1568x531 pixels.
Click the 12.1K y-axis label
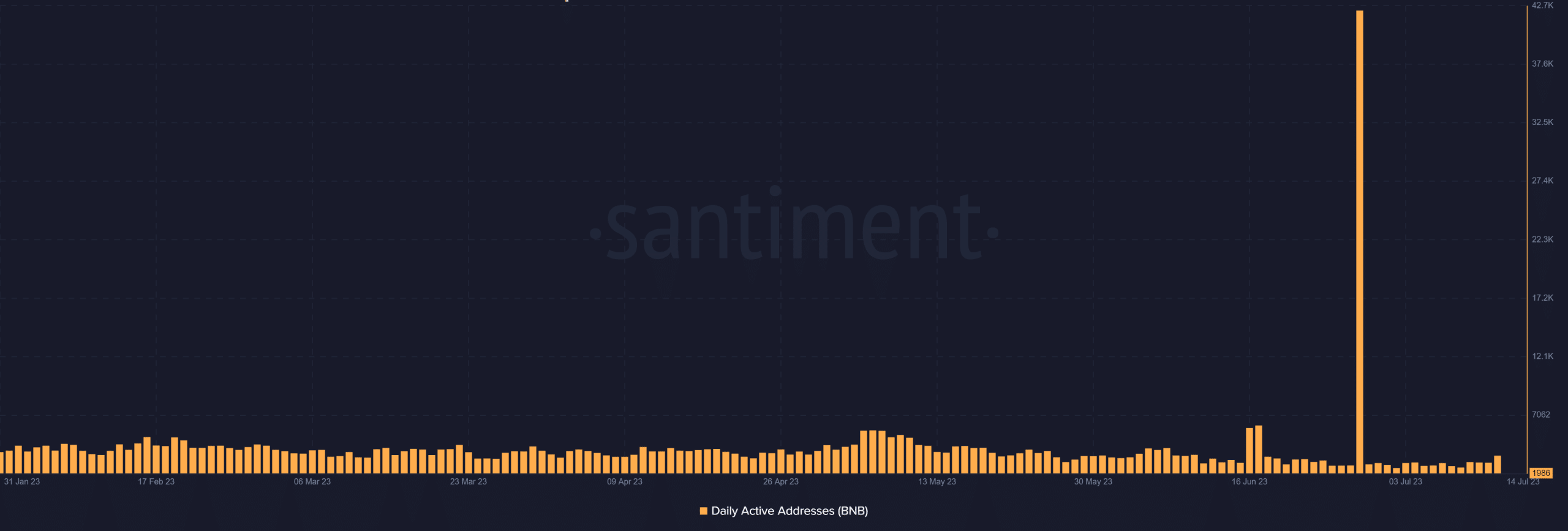tap(1542, 356)
